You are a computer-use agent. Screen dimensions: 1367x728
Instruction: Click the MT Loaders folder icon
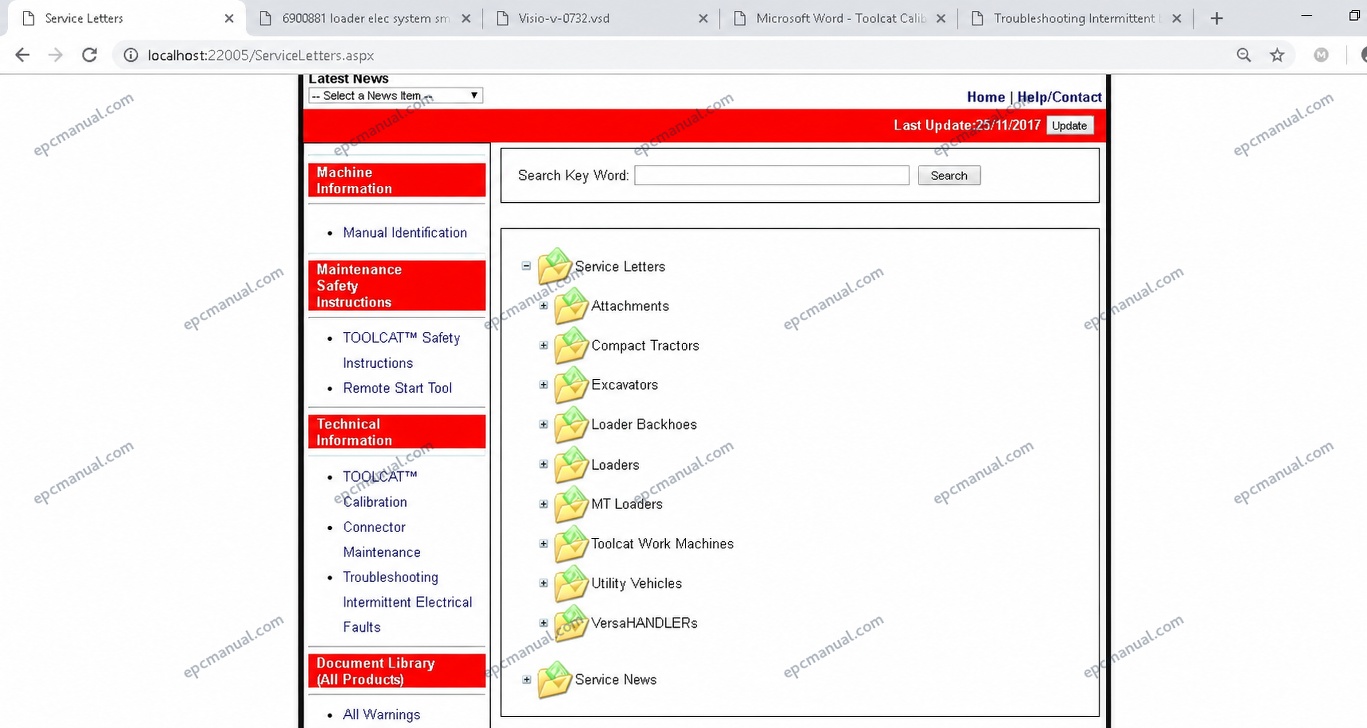(x=571, y=504)
